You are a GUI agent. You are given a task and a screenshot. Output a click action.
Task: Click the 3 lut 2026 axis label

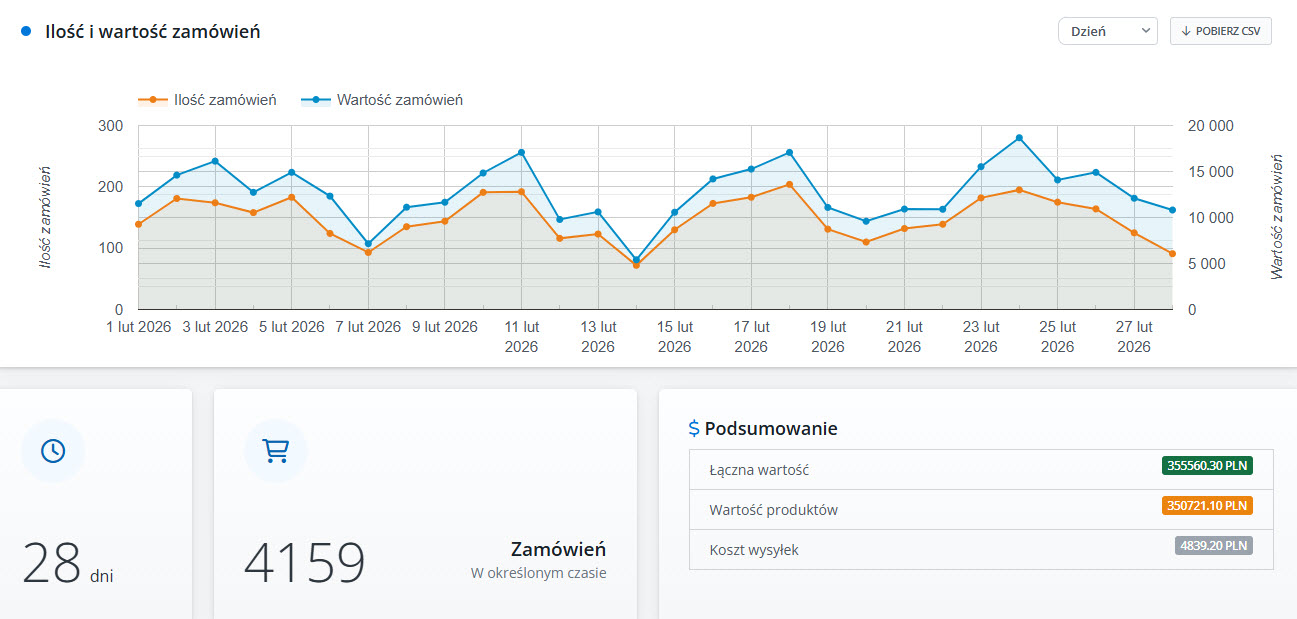click(215, 327)
